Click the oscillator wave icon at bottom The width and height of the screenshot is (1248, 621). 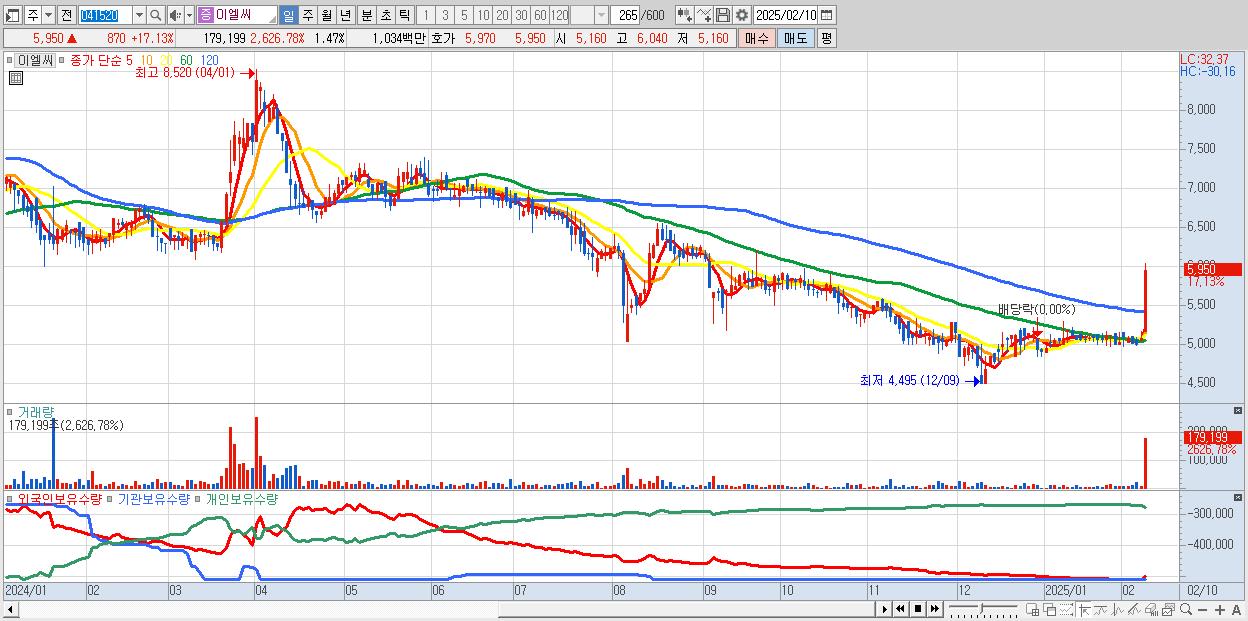[1118, 609]
